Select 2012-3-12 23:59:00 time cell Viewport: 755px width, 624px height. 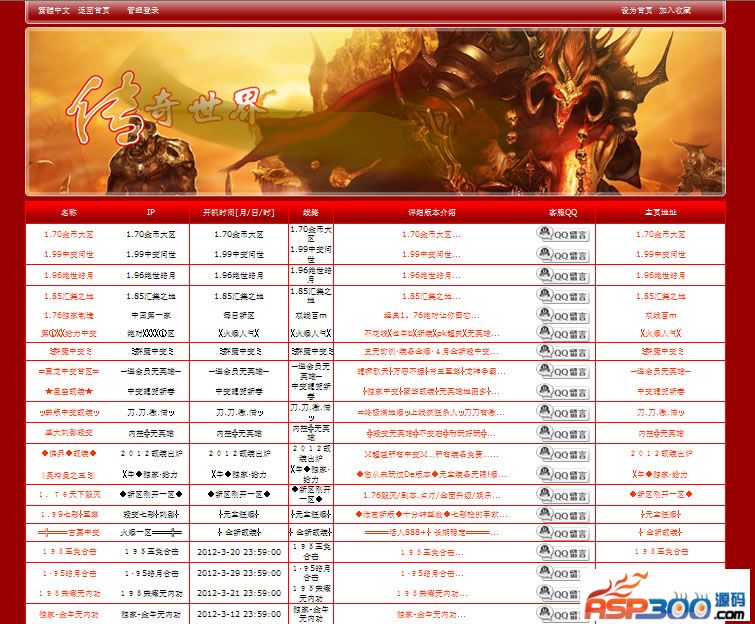coord(239,614)
